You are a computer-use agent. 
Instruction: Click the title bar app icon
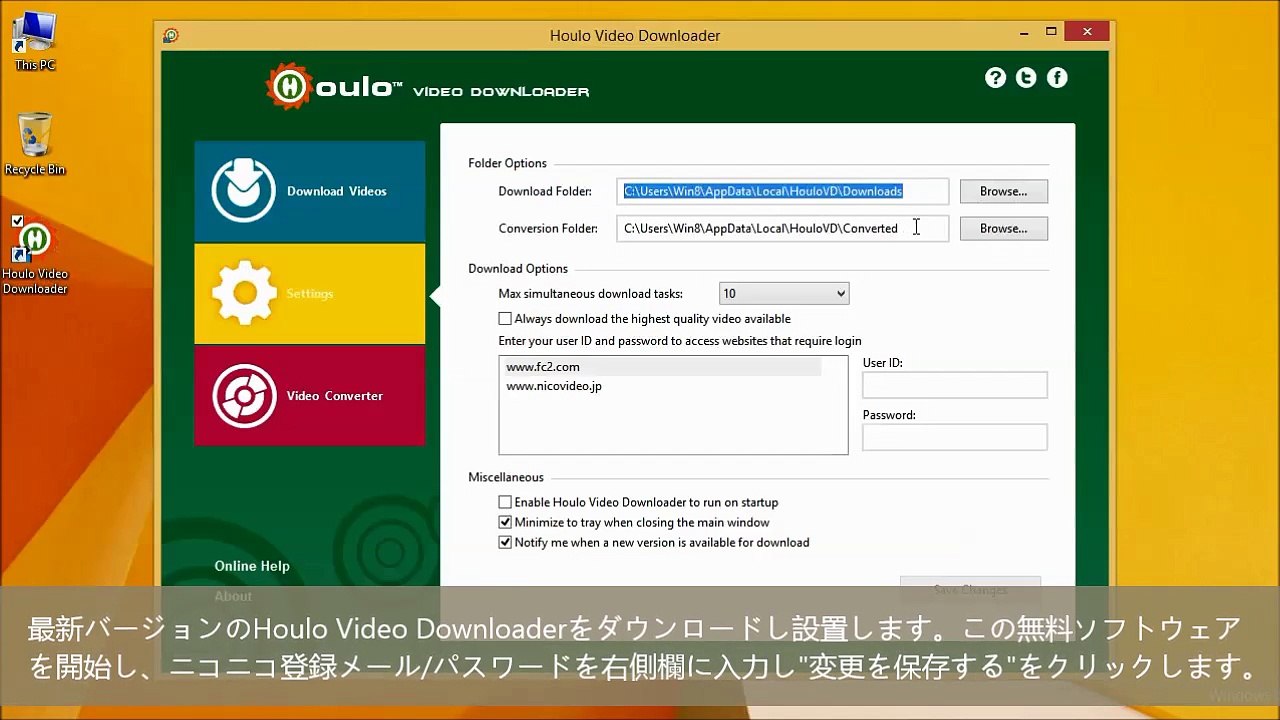(171, 35)
